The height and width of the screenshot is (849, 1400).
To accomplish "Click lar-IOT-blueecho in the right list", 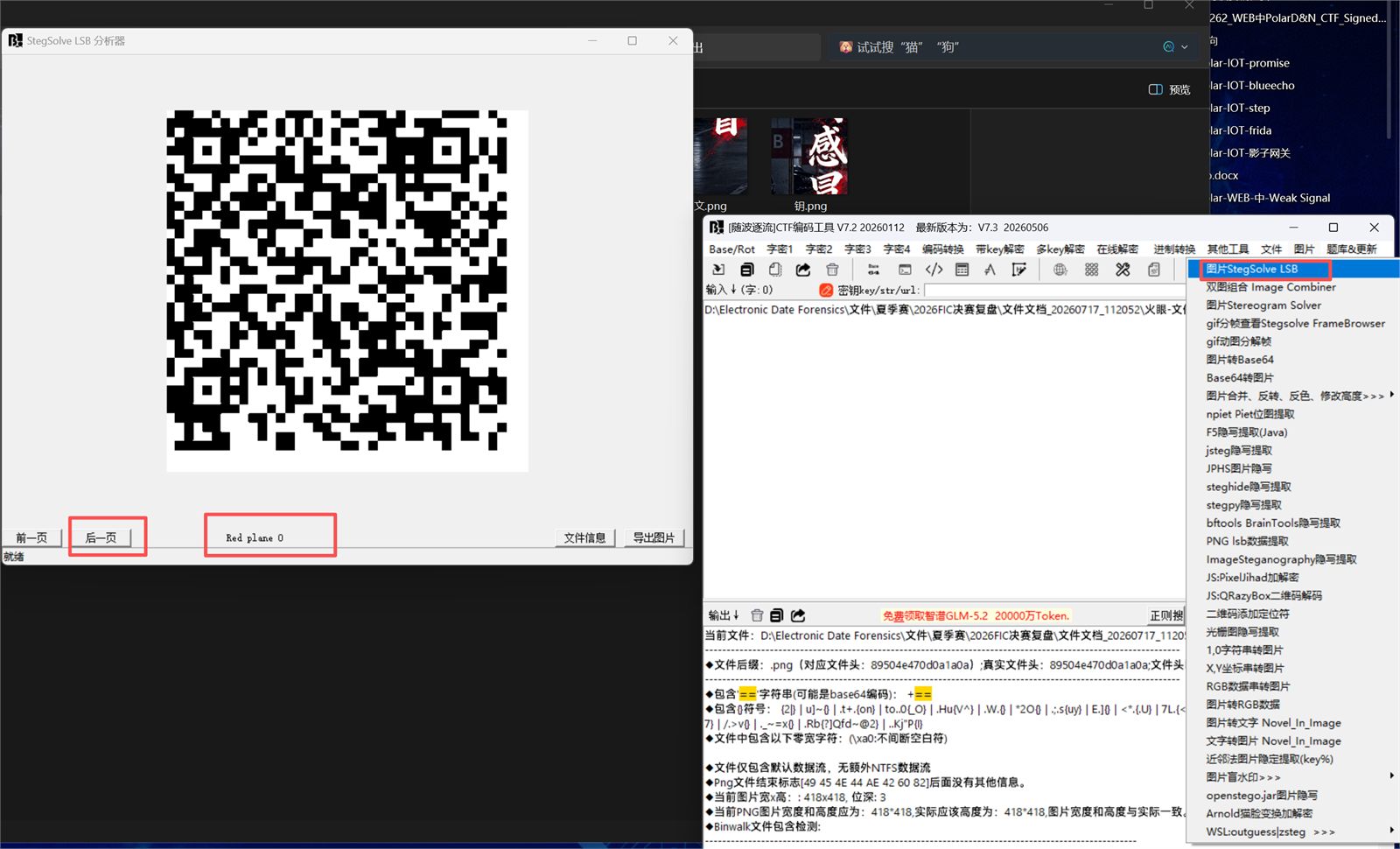I will coord(1252,86).
